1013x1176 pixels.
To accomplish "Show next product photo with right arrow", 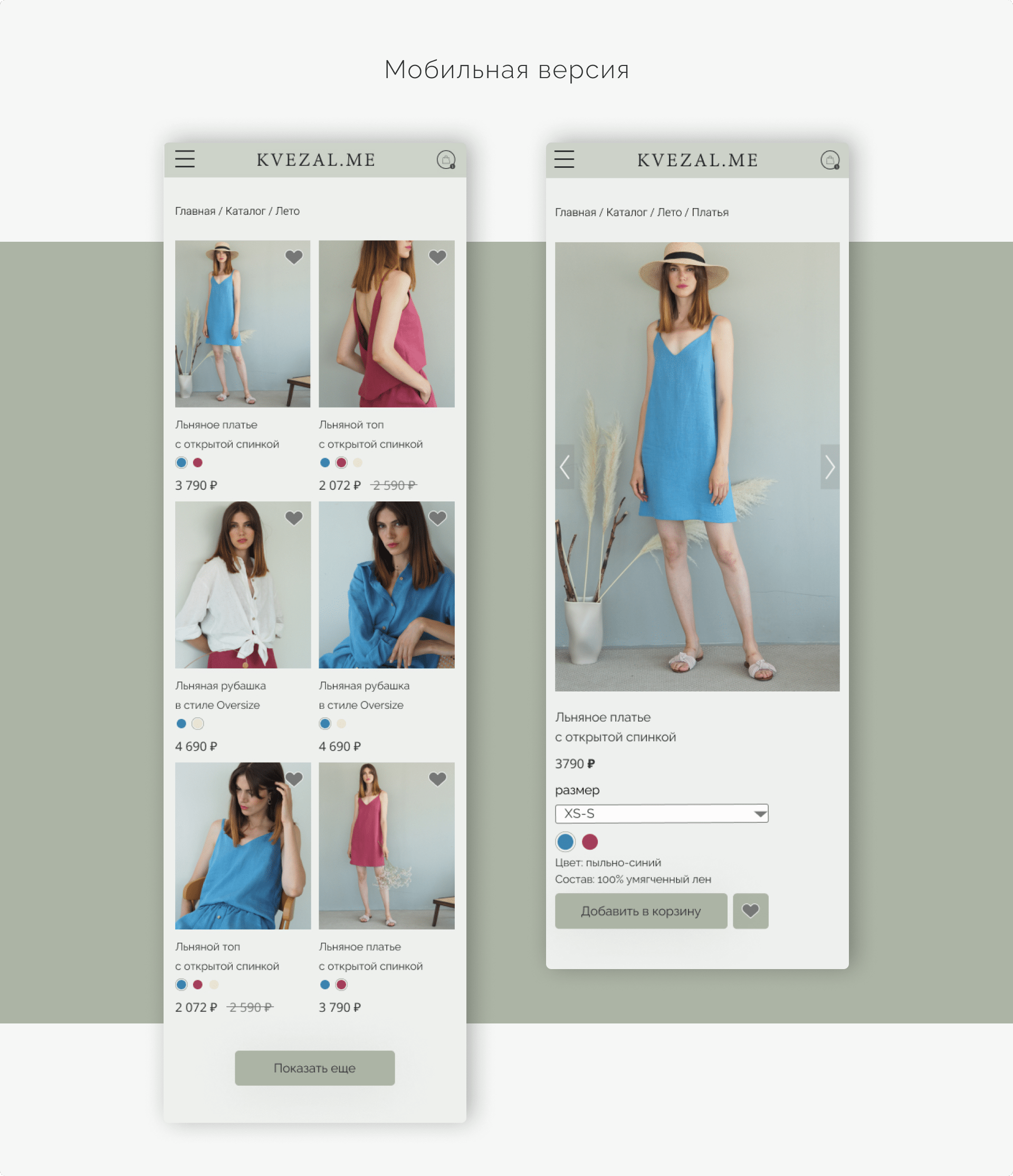I will (x=830, y=467).
